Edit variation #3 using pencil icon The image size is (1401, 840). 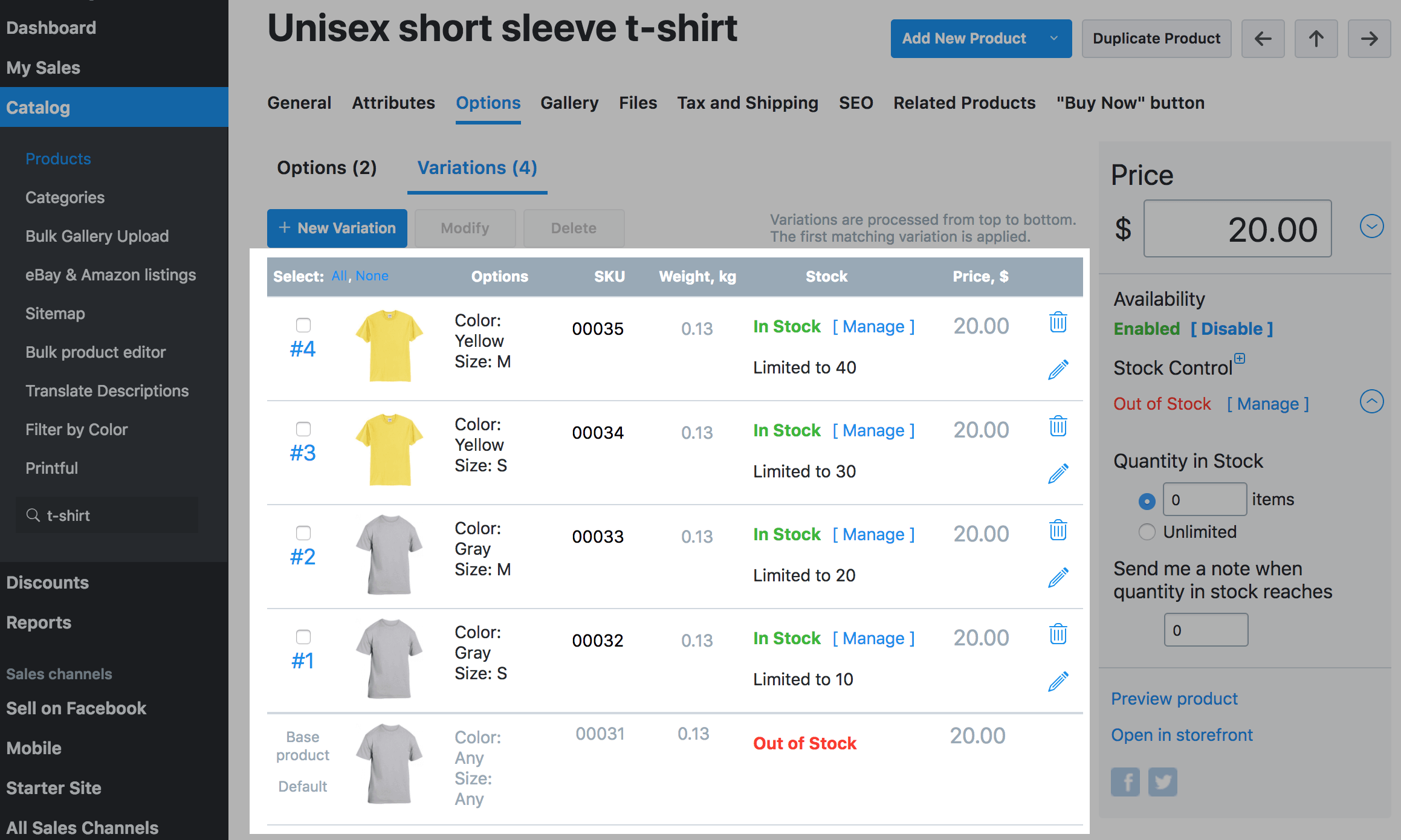point(1058,474)
